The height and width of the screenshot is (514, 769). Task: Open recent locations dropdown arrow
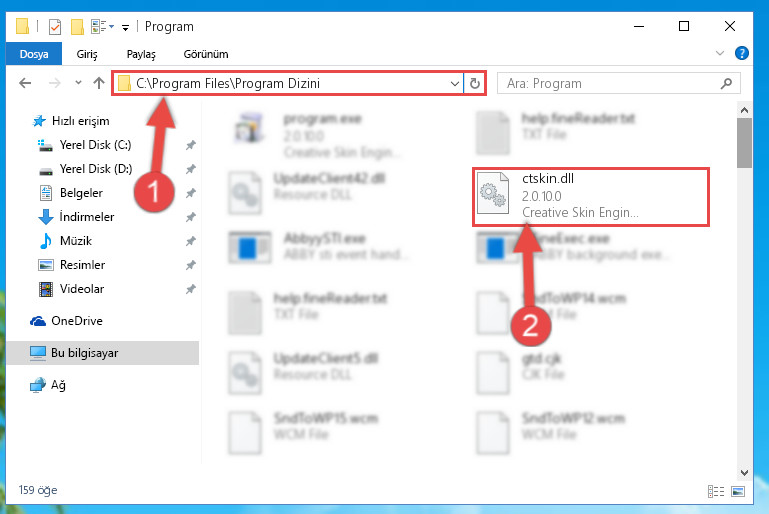pos(78,83)
